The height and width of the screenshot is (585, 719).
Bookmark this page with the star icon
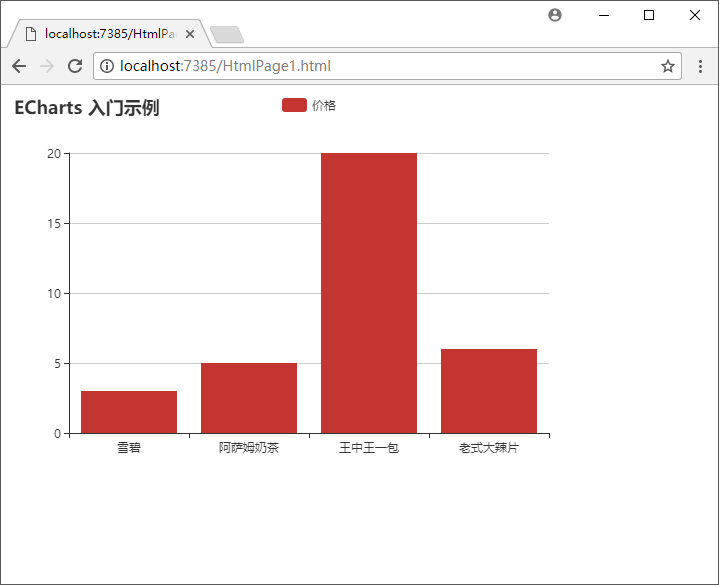click(668, 66)
